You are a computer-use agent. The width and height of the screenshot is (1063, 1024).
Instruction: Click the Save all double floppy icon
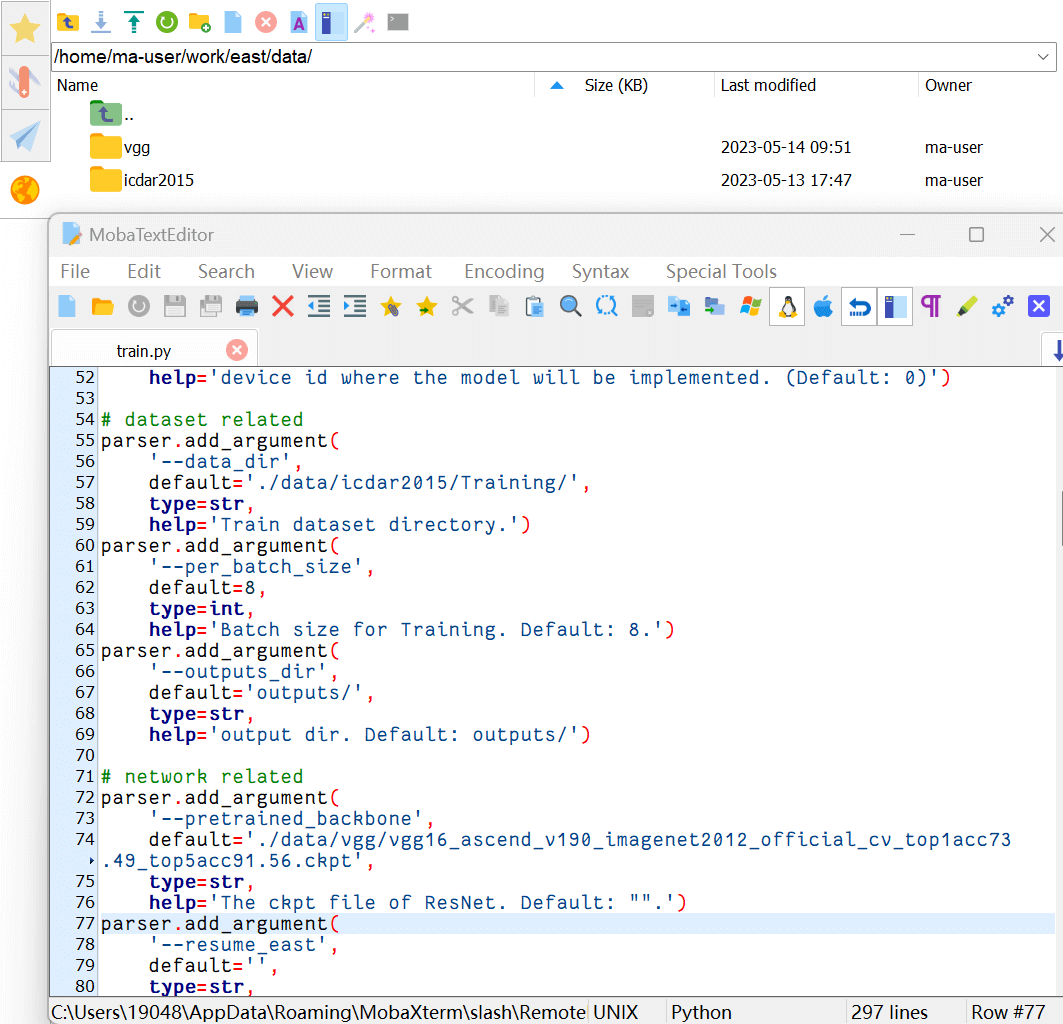point(211,307)
